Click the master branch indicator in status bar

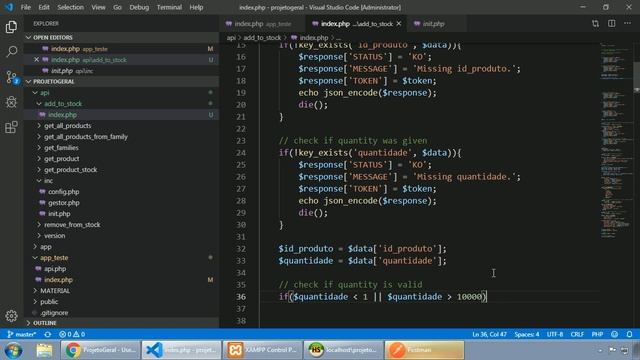[22, 334]
